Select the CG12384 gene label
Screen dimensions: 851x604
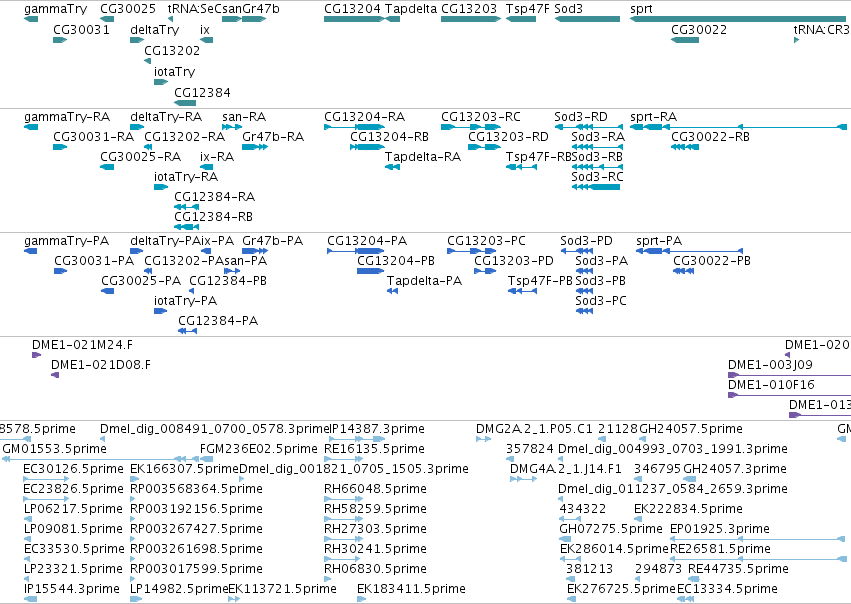pyautogui.click(x=202, y=93)
